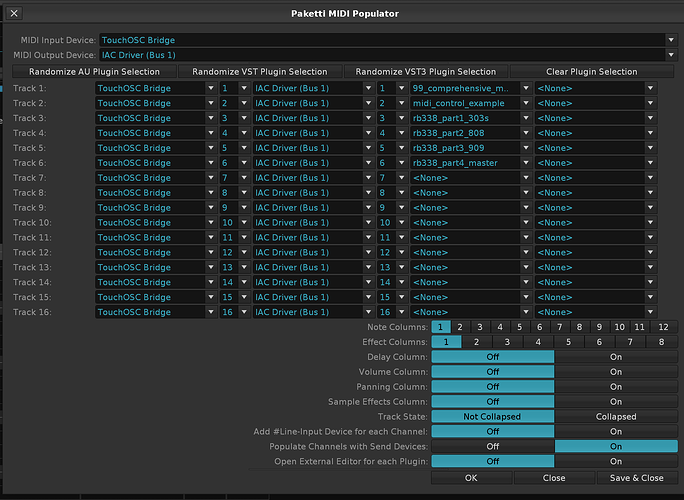Turn Volume Column On
684x500 pixels.
(616, 372)
